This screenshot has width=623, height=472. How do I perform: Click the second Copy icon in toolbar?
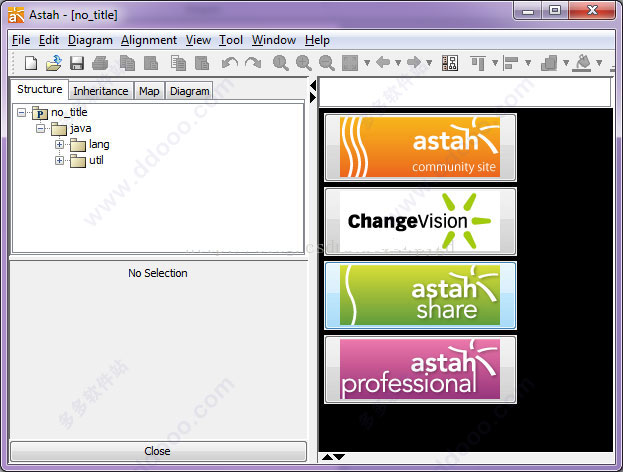point(178,63)
